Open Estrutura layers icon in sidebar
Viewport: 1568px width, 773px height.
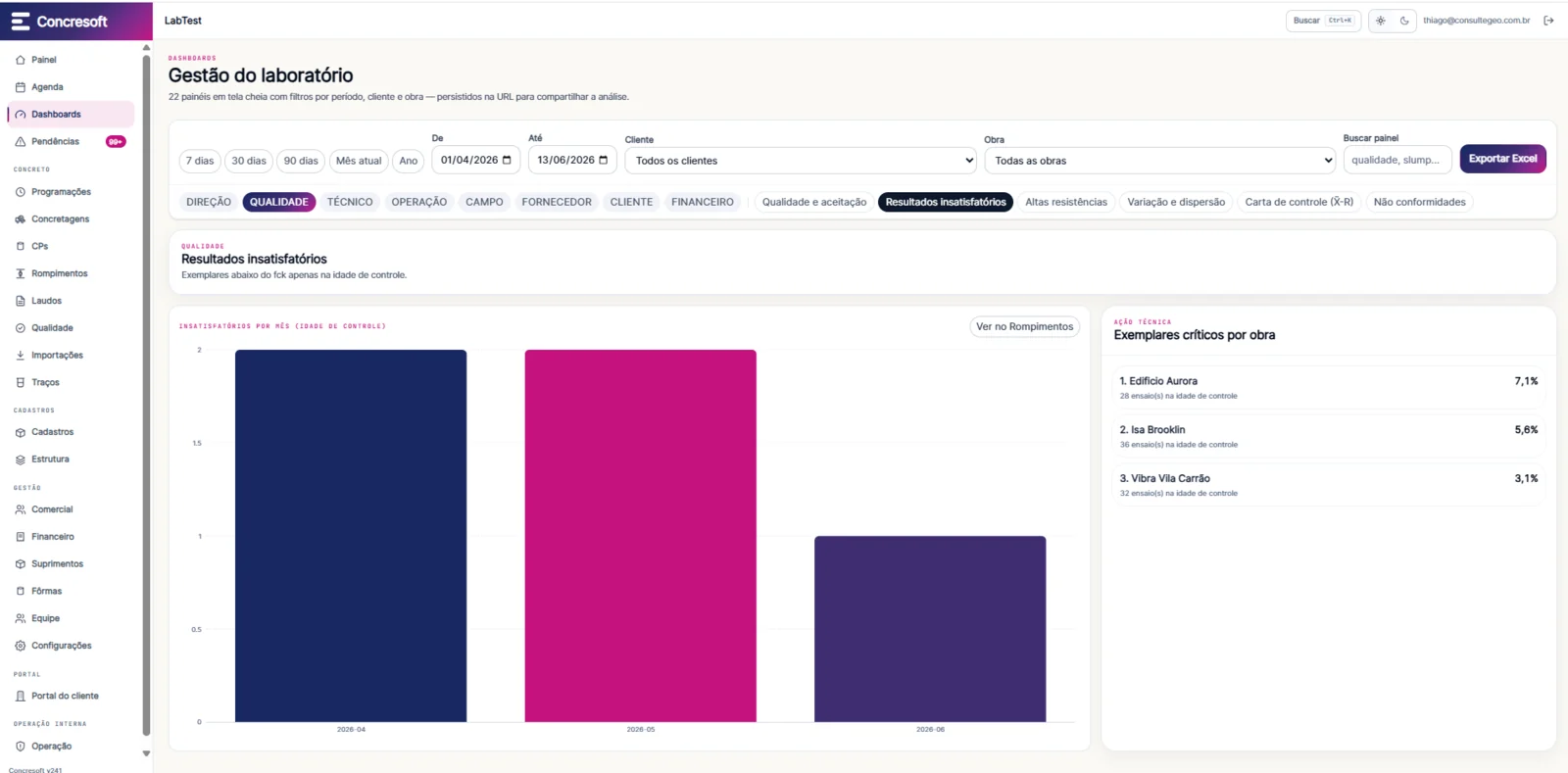point(20,459)
